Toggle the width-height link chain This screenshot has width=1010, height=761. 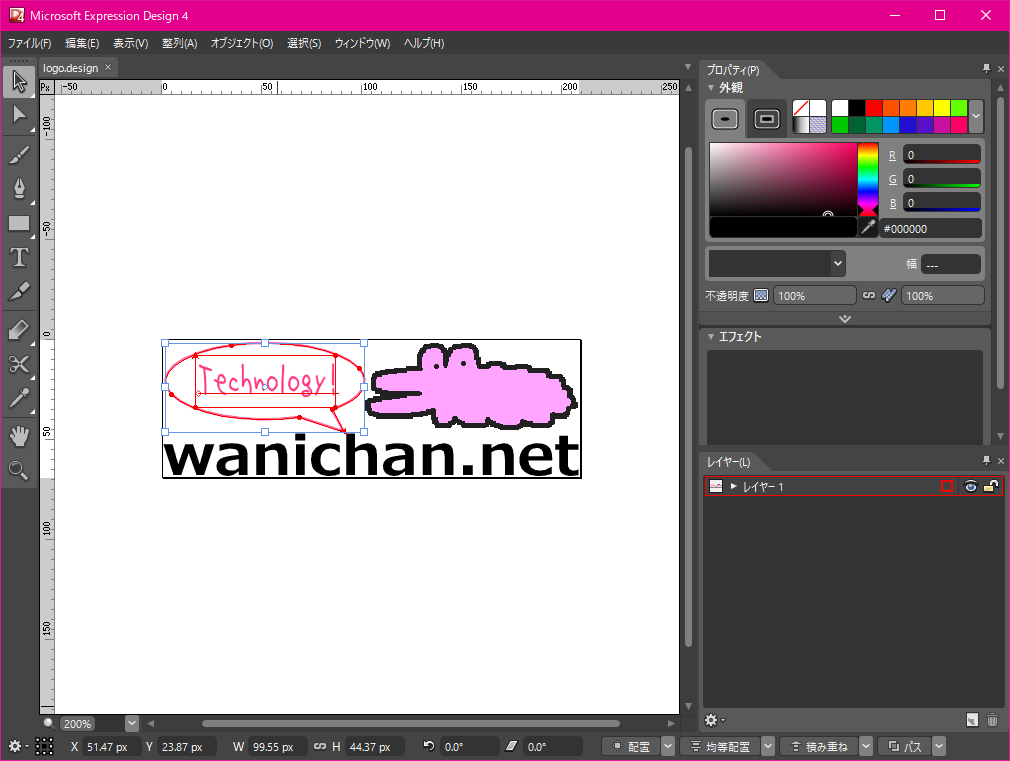[319, 746]
